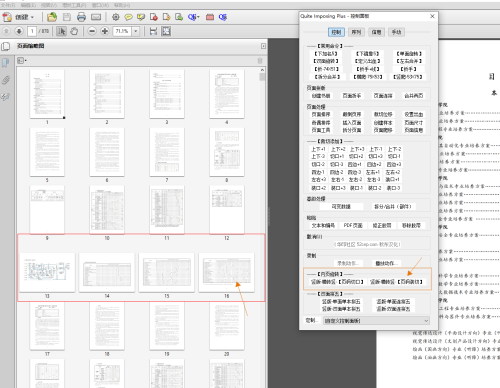
Task: Click the 上下+1 trim button
Action: 318,149
